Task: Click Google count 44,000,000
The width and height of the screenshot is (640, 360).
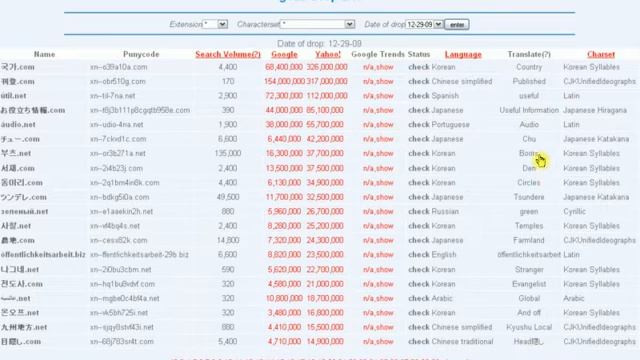Action: 284,110
